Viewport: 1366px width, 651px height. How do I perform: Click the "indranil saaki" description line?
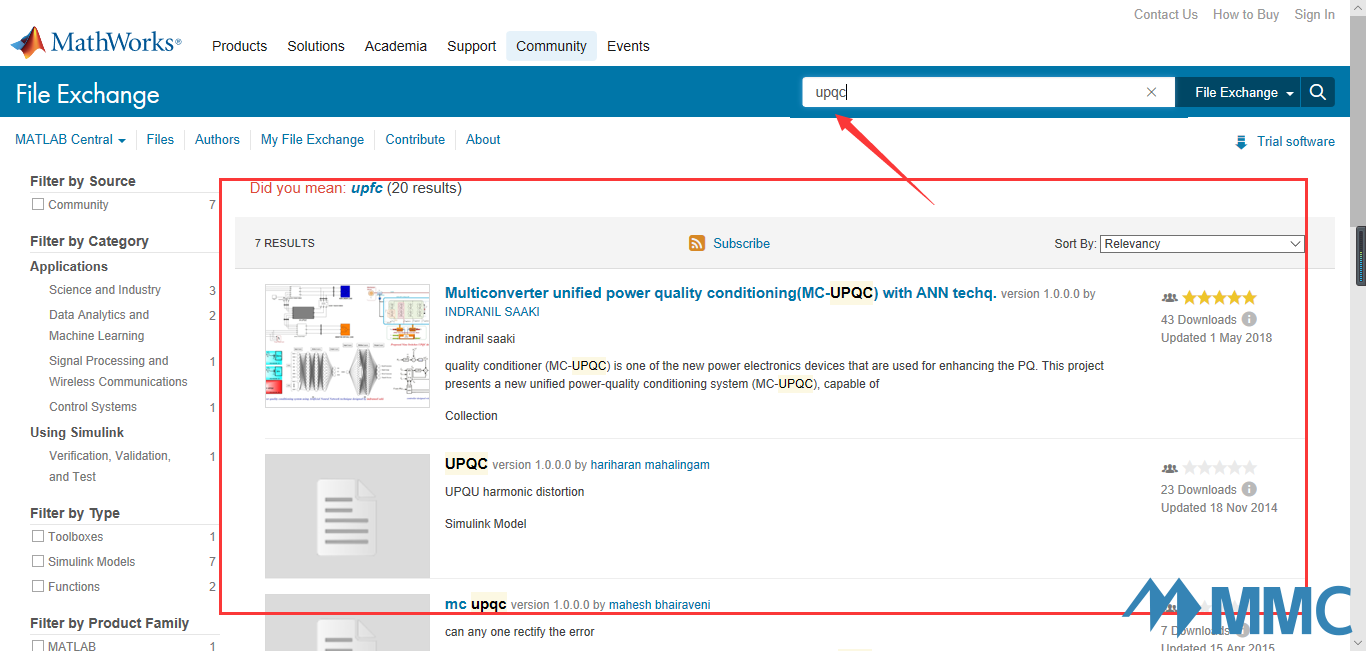click(480, 339)
